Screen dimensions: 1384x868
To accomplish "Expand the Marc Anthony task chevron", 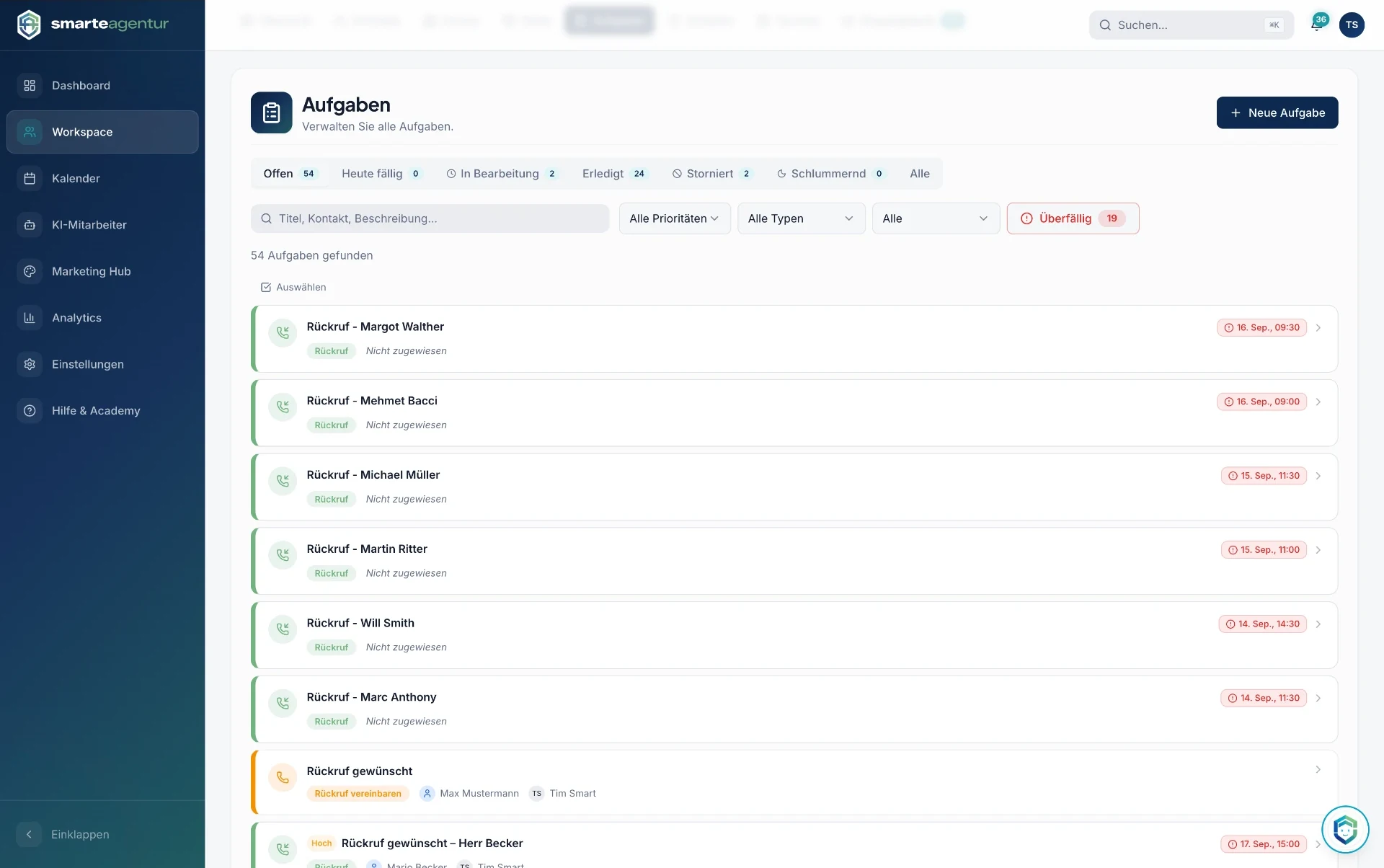I will (x=1318, y=699).
